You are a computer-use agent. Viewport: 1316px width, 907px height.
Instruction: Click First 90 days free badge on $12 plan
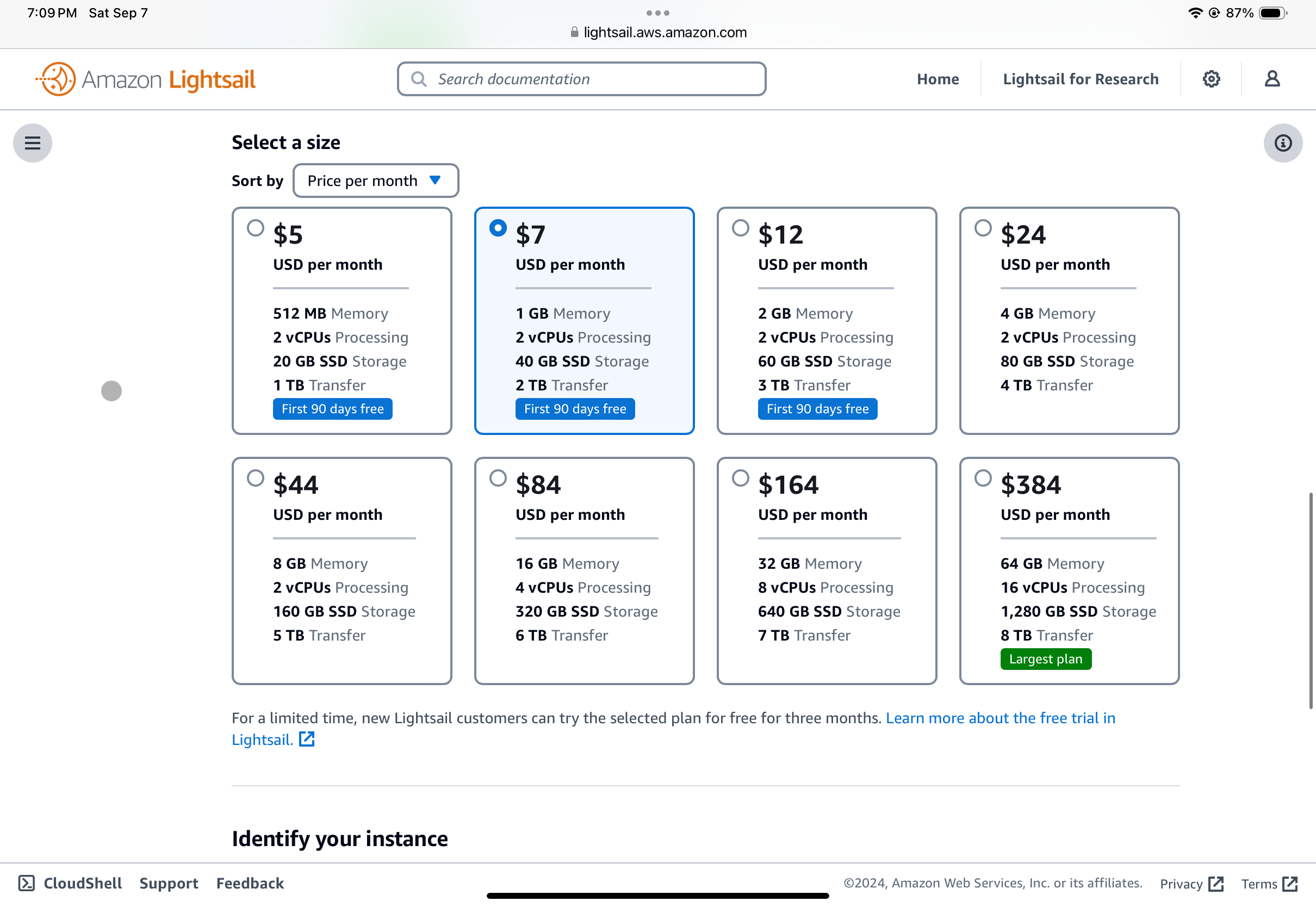coord(818,408)
